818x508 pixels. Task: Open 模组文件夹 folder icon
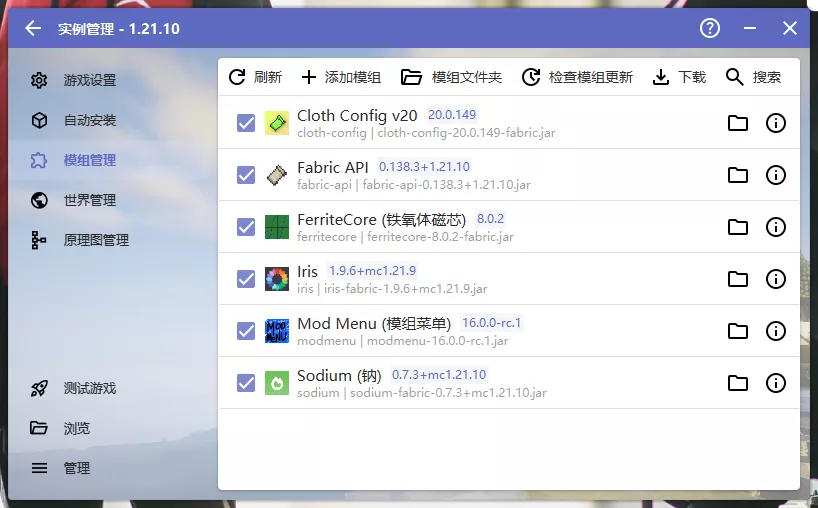pyautogui.click(x=411, y=77)
